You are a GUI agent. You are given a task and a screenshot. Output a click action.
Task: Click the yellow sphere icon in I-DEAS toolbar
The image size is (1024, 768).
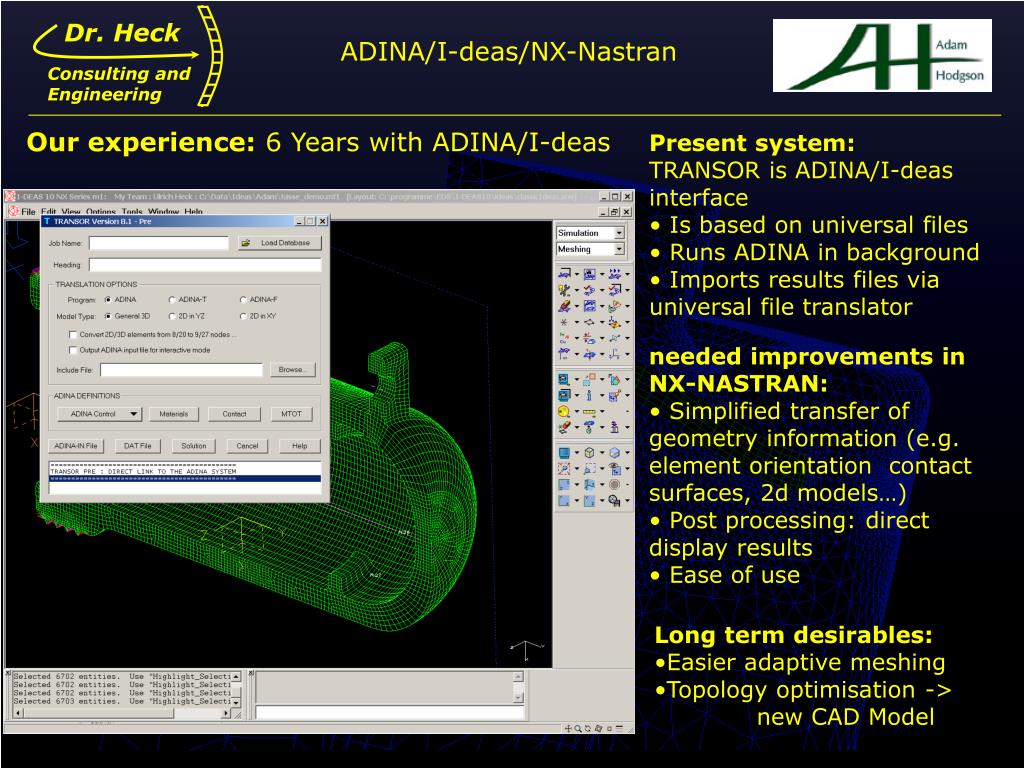[564, 411]
